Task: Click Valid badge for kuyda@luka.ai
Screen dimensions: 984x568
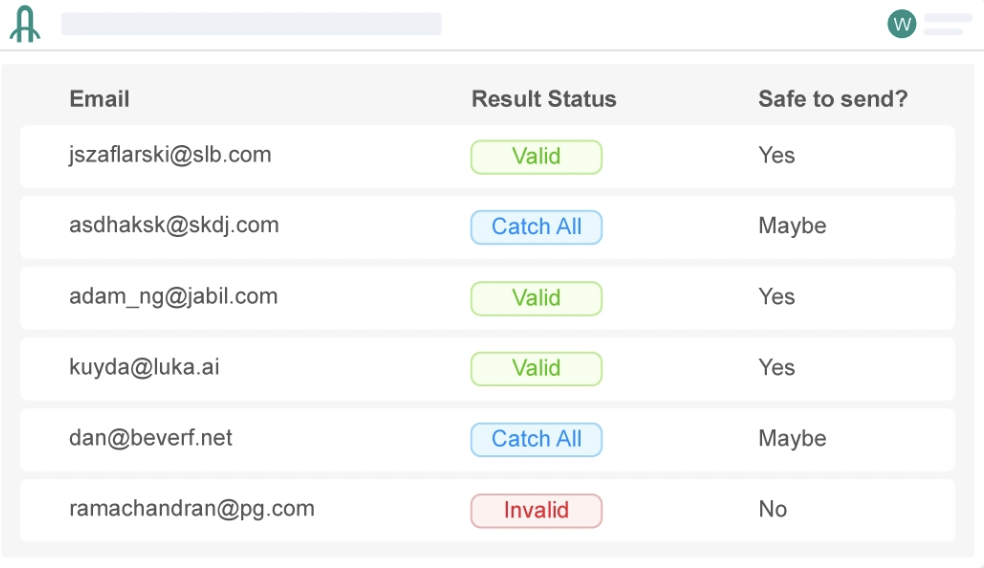Action: 536,369
